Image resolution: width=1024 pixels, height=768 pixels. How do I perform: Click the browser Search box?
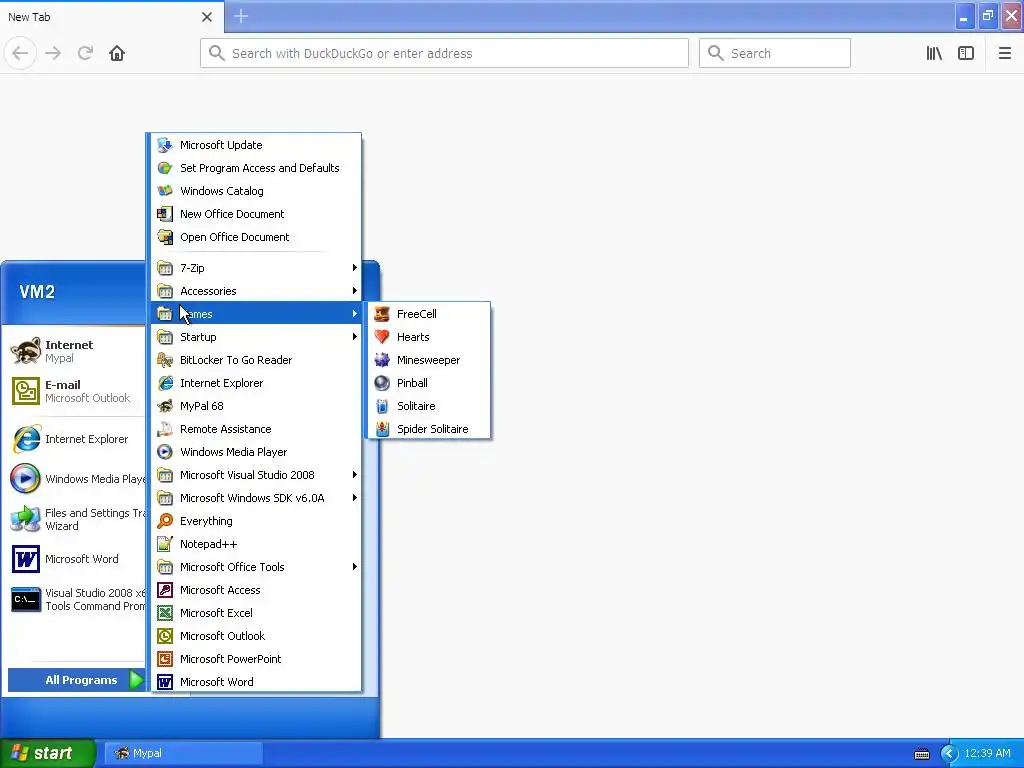tap(775, 53)
